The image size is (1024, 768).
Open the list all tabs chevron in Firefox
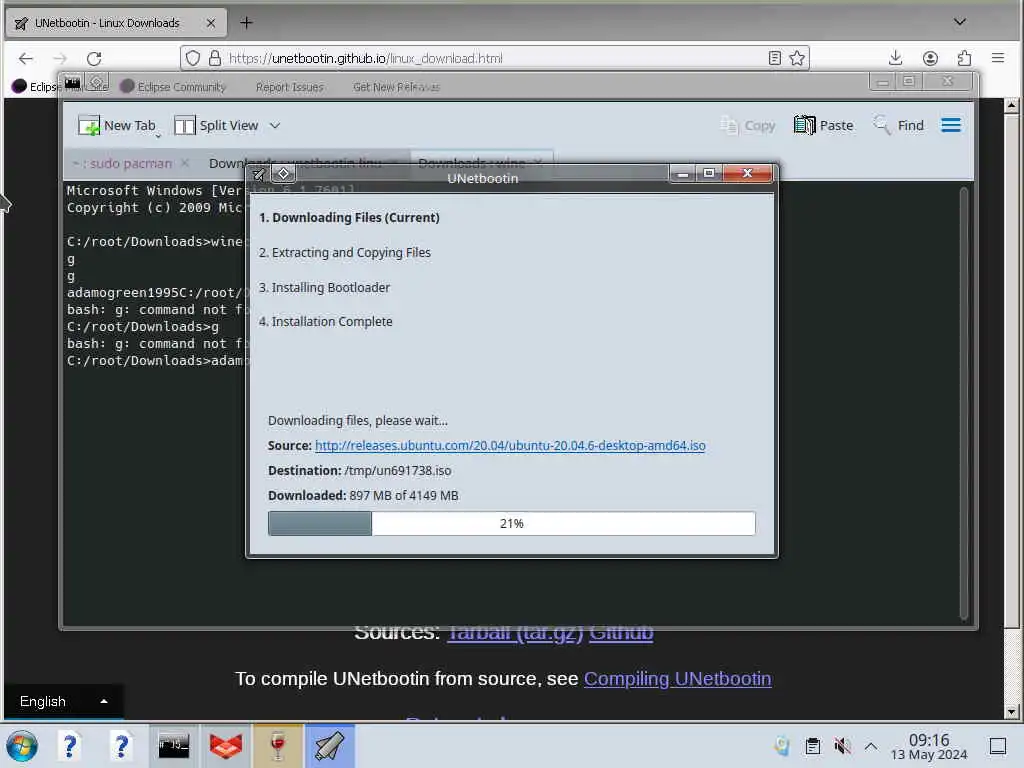point(959,22)
